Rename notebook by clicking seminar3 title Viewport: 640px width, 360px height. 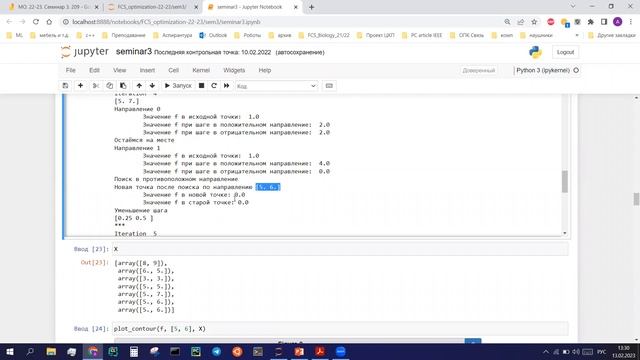[134, 52]
